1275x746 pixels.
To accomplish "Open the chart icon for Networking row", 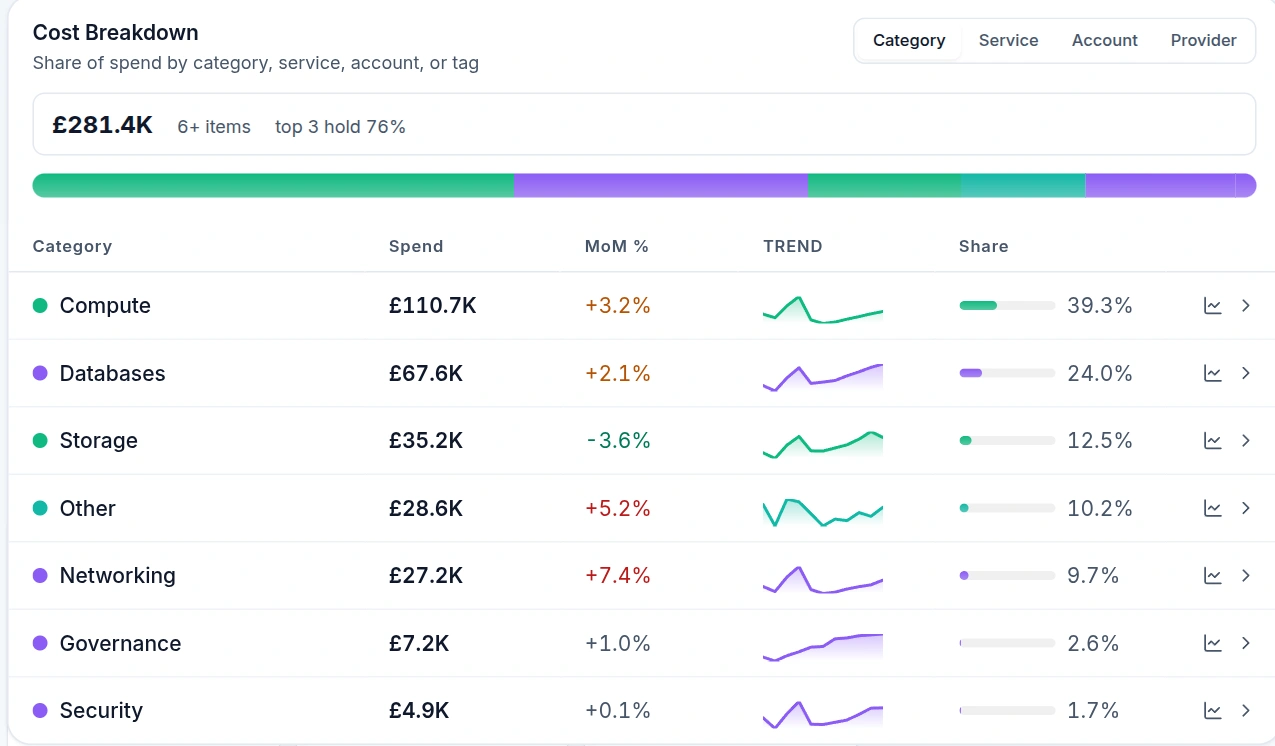I will 1212,576.
